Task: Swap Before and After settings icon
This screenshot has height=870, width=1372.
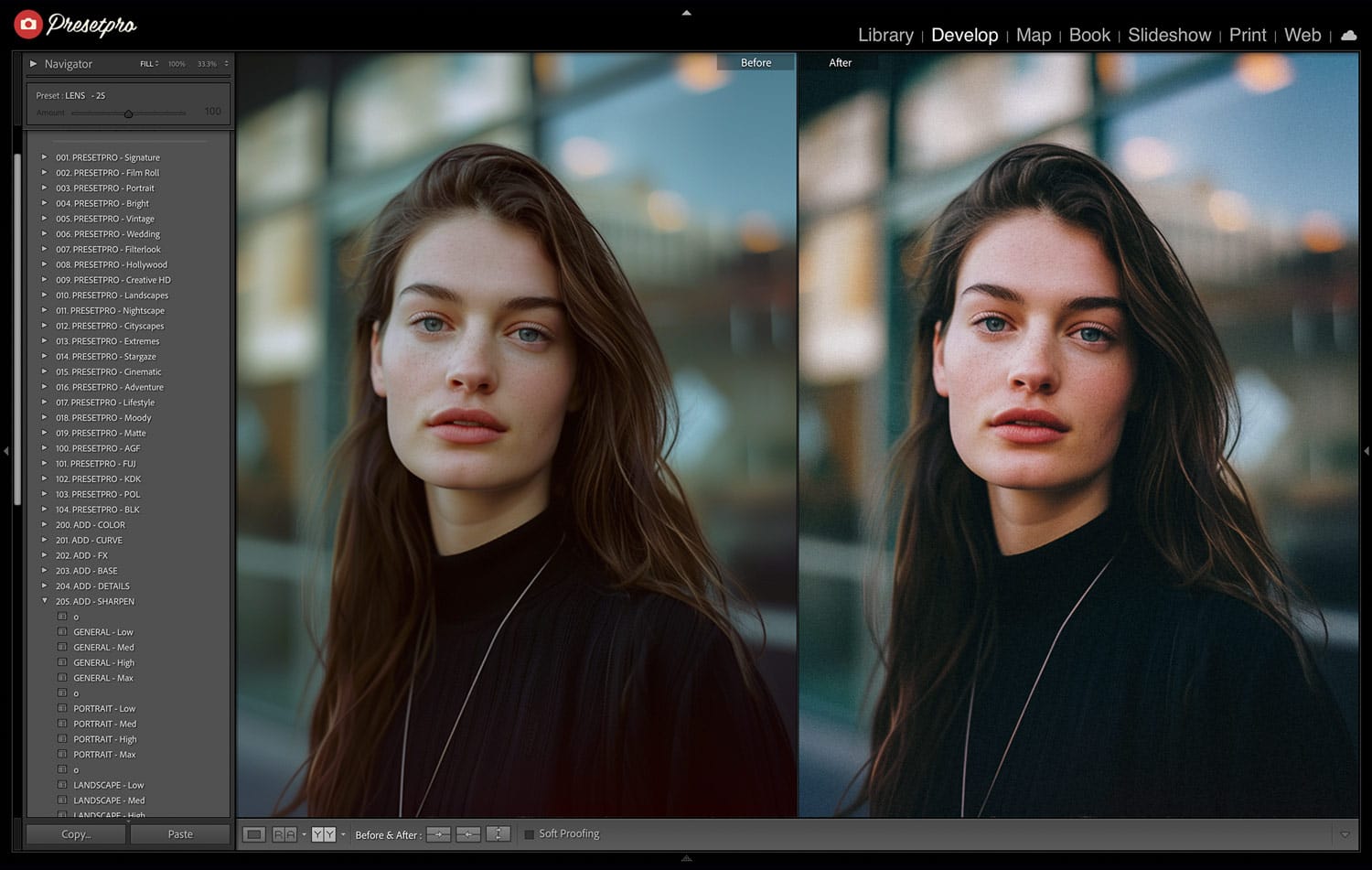Action: pyautogui.click(x=498, y=834)
